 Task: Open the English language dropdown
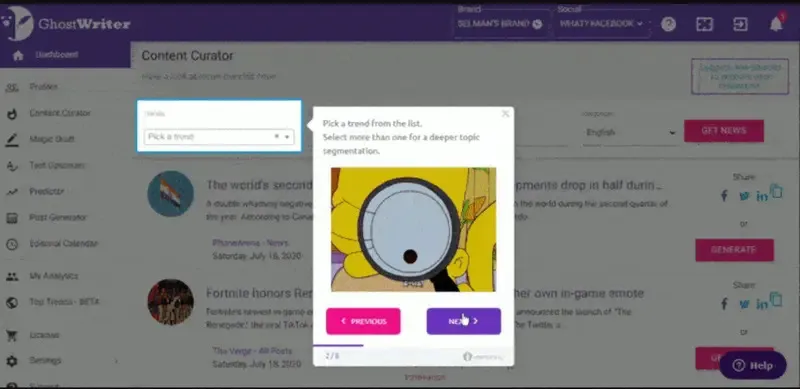point(631,133)
